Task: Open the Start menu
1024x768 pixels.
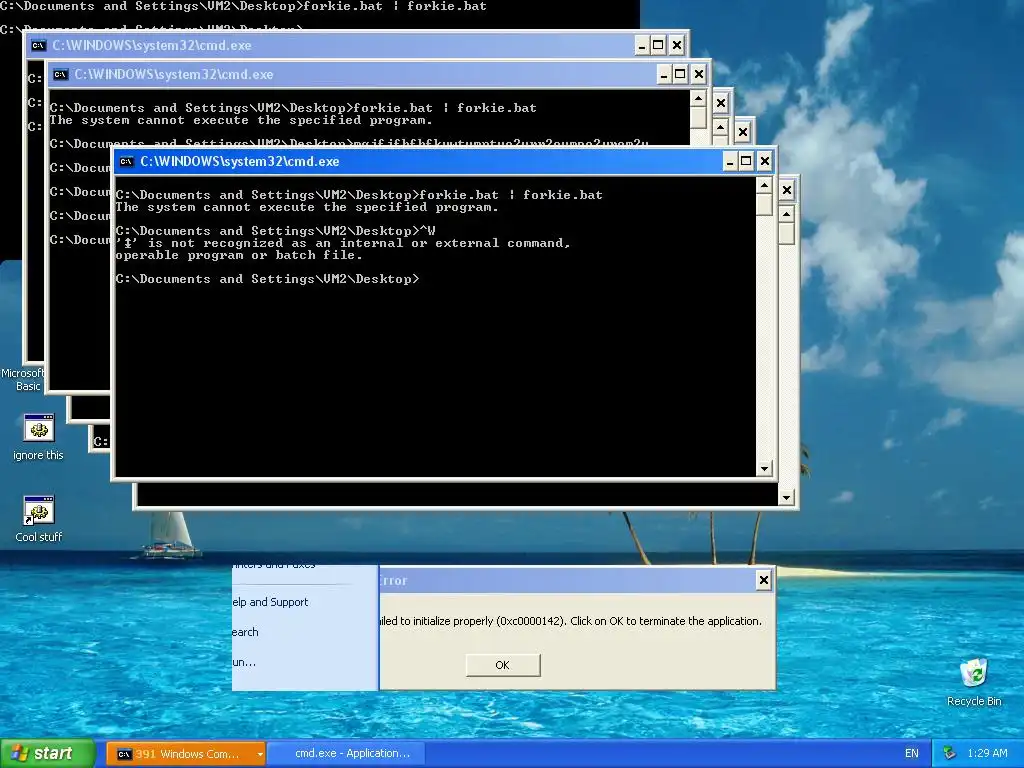Action: (48, 754)
